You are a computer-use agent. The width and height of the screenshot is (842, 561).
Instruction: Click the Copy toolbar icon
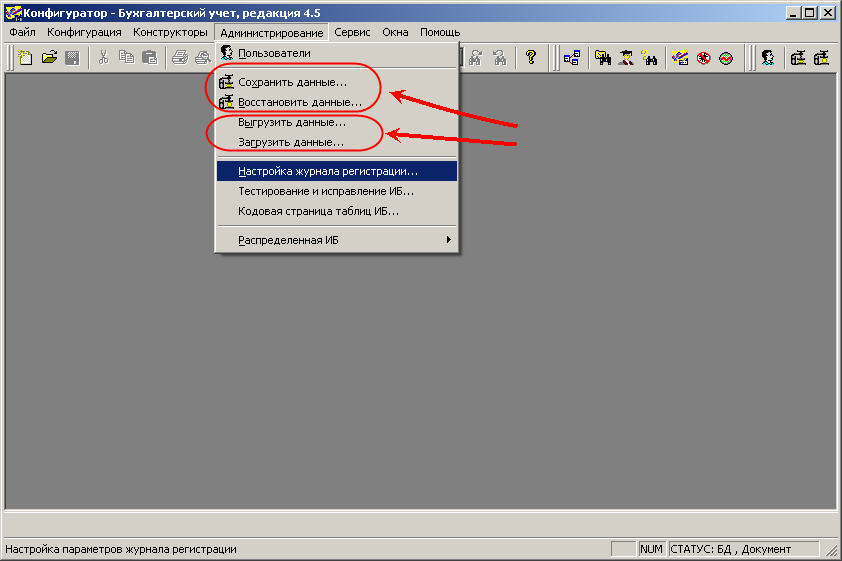[126, 57]
